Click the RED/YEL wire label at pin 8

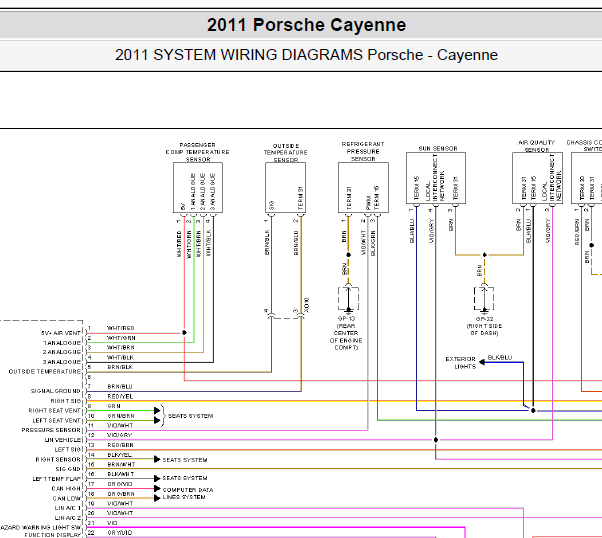click(120, 396)
